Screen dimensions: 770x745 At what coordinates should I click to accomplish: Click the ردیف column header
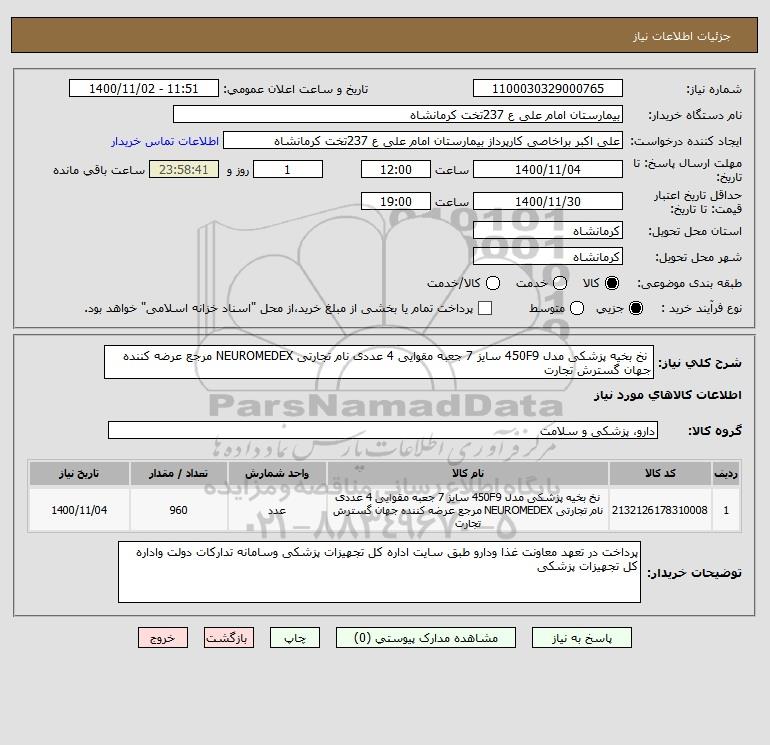[x=726, y=473]
